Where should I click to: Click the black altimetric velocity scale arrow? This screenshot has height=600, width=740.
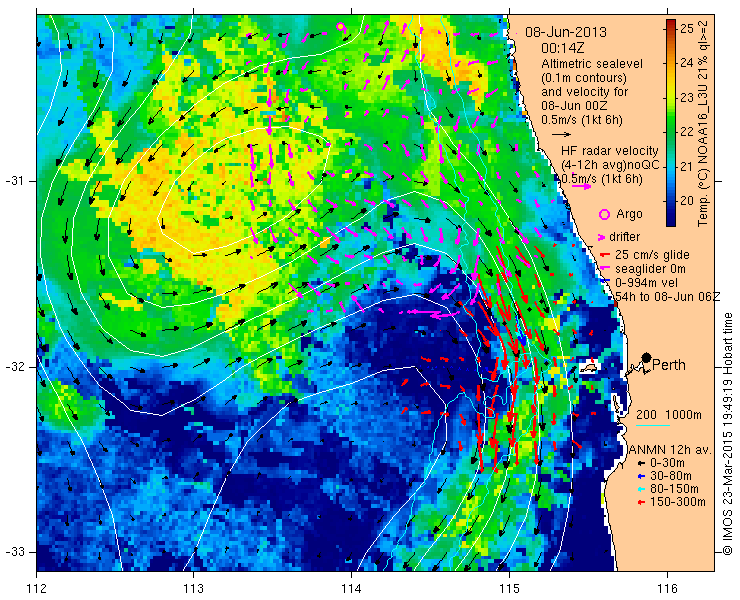(x=561, y=135)
